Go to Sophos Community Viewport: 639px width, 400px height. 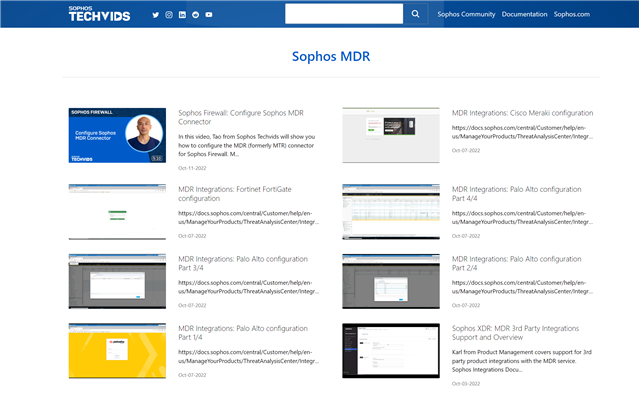pos(466,15)
